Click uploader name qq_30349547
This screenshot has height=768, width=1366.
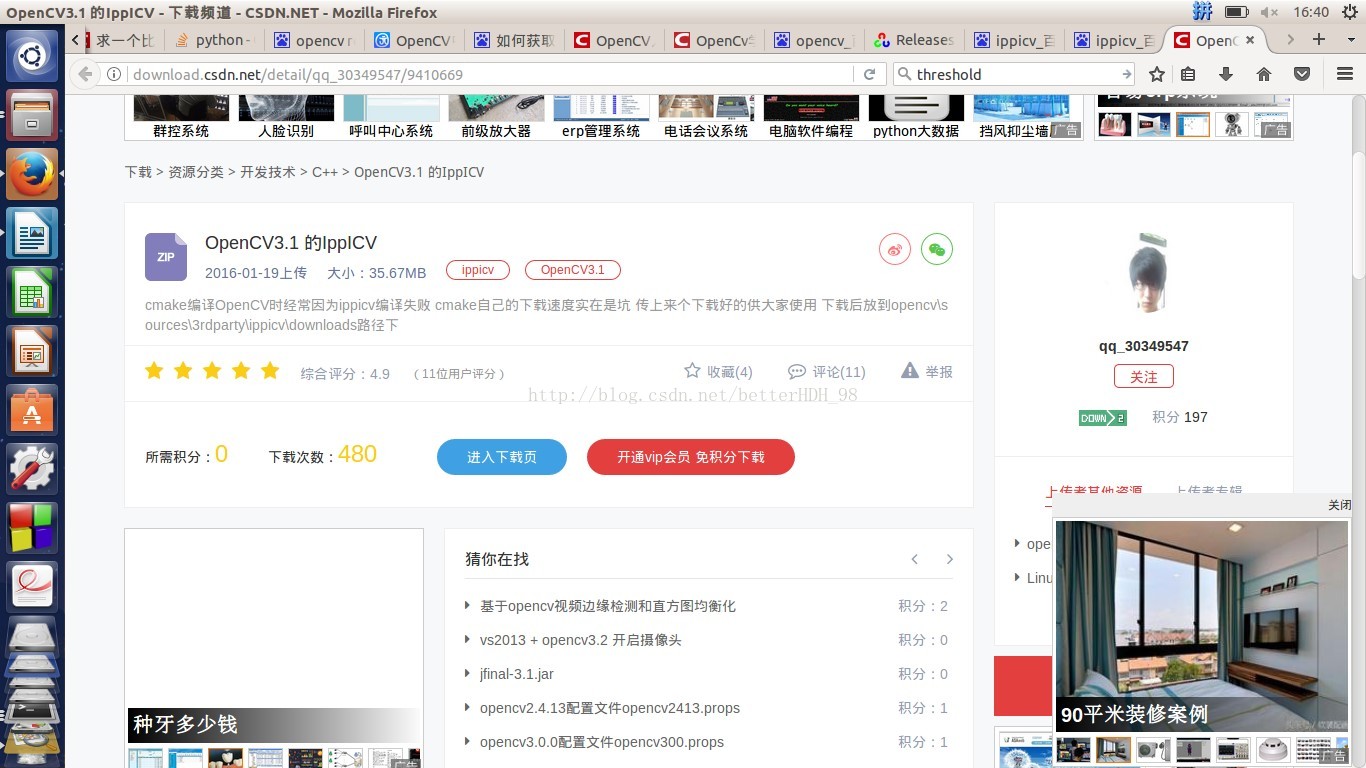click(1144, 346)
